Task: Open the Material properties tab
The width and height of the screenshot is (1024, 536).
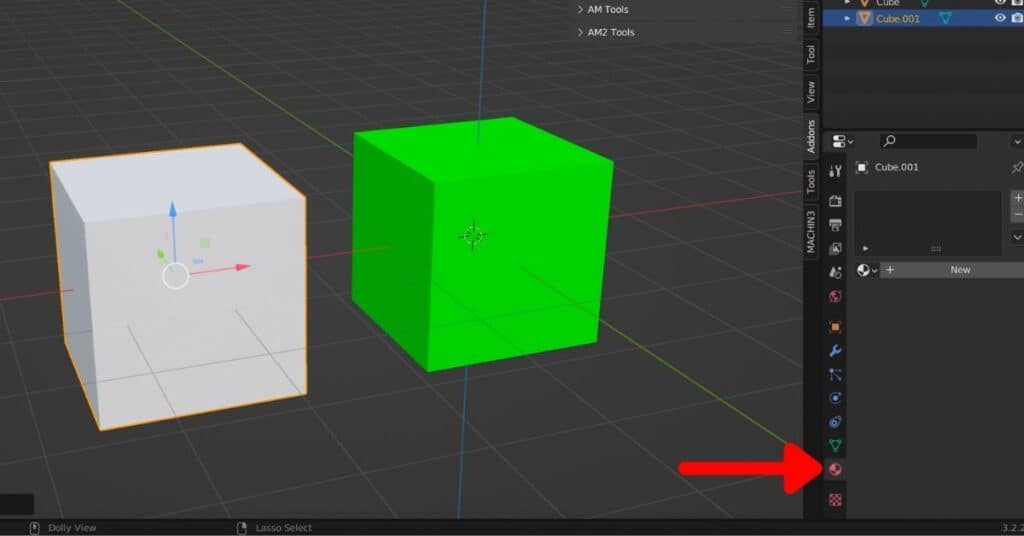Action: [836, 469]
